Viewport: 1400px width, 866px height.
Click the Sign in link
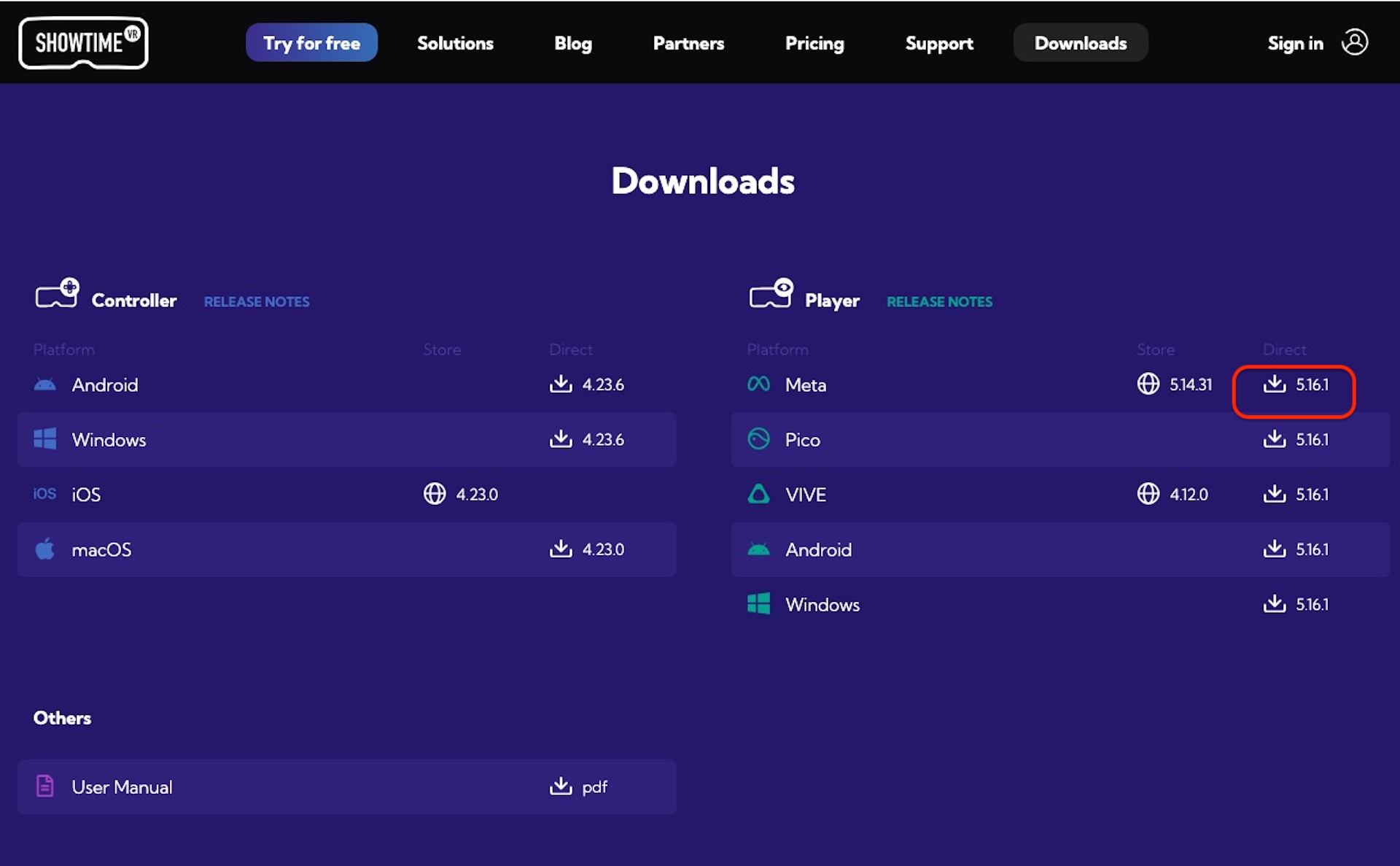1295,43
